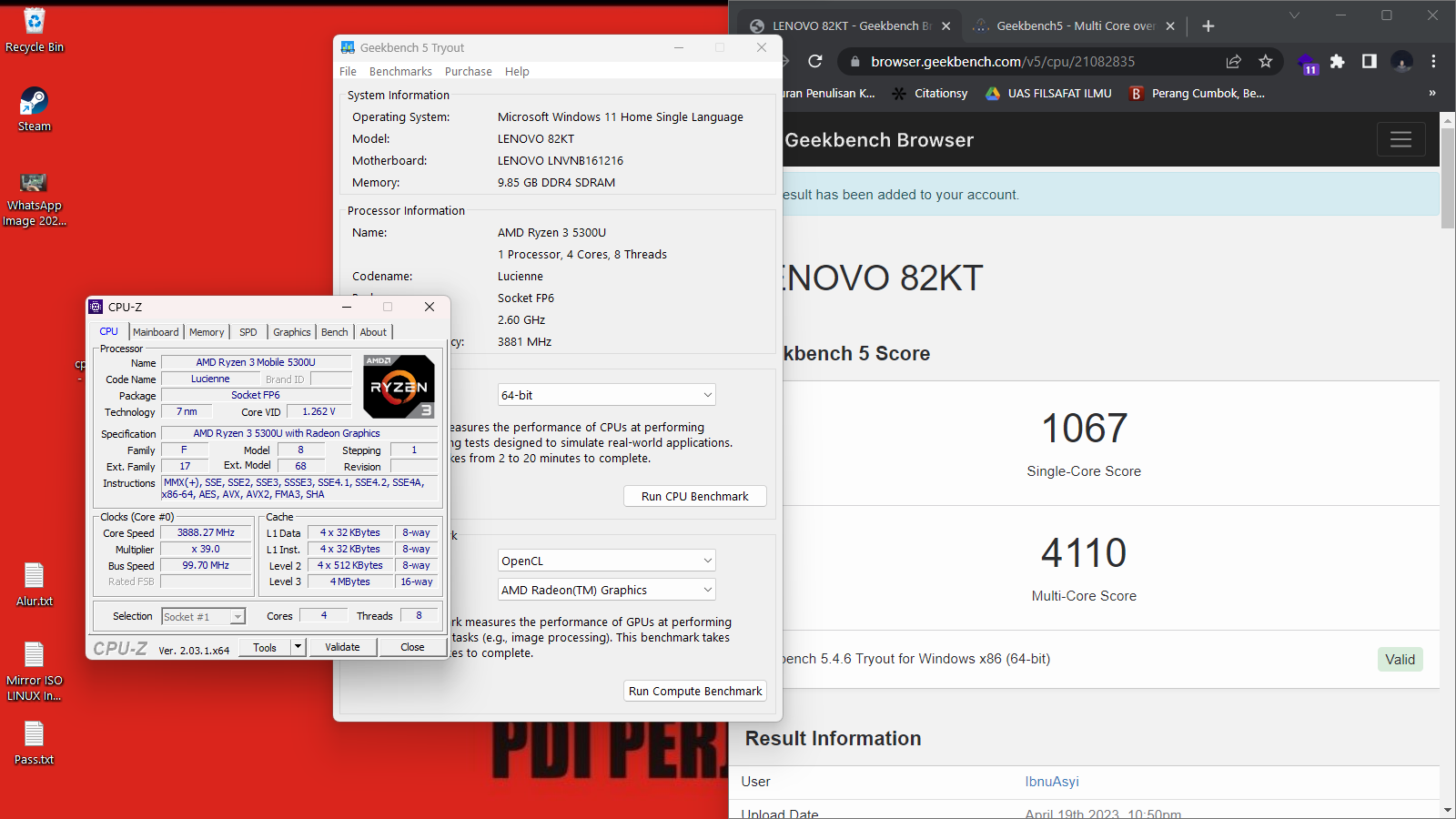Switch to the About tab in CPU-Z

point(373,332)
